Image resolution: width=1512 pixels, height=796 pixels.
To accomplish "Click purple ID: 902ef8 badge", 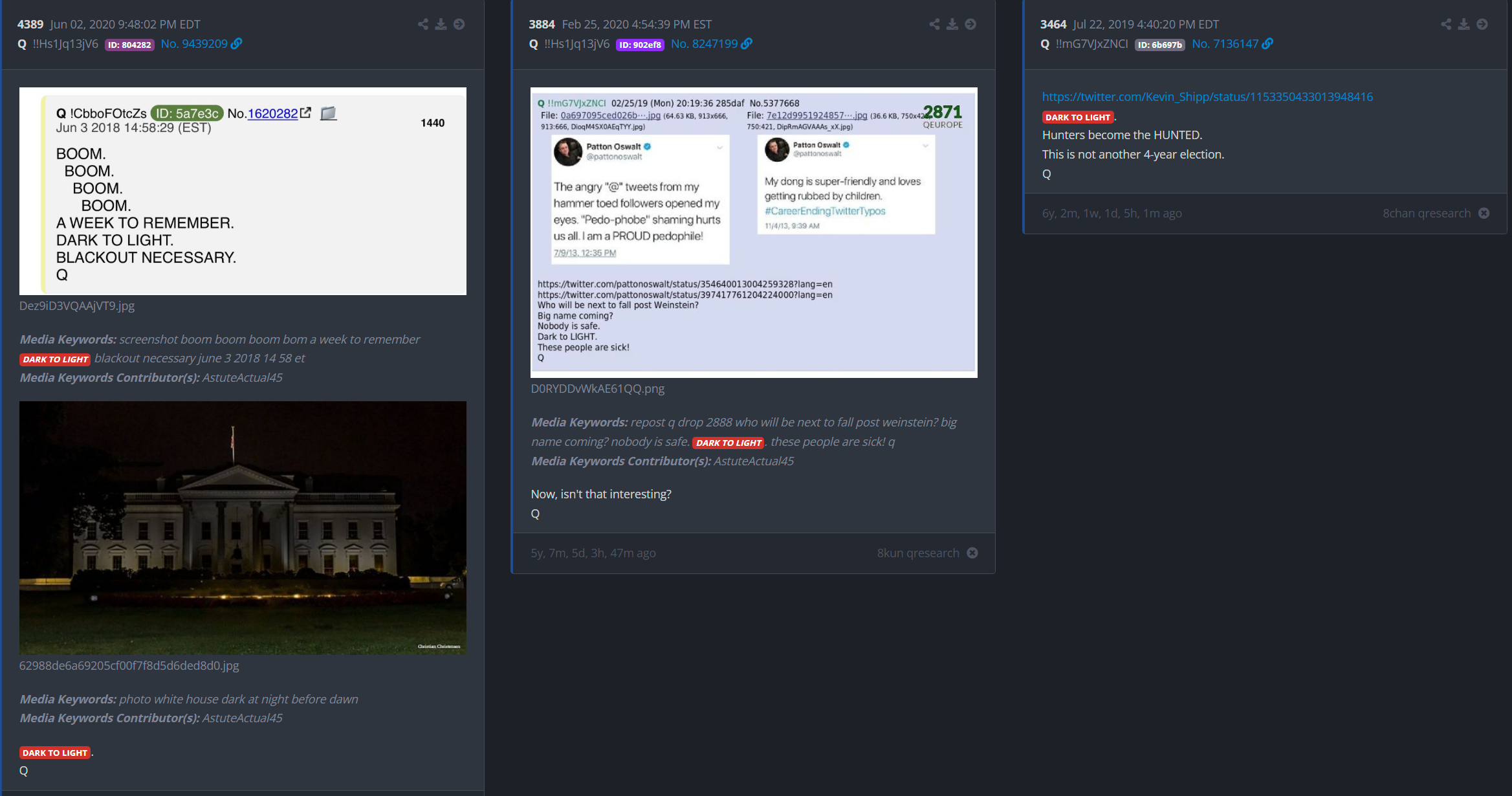I will [x=640, y=45].
